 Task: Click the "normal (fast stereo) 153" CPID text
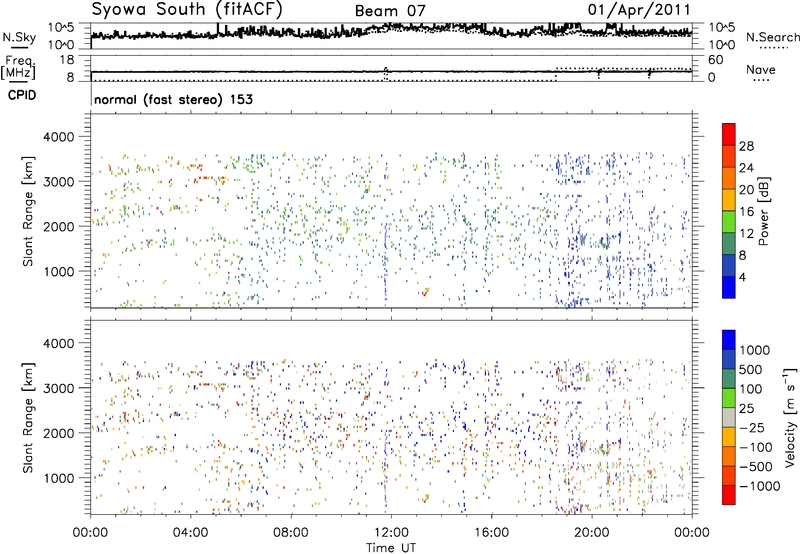coord(173,99)
